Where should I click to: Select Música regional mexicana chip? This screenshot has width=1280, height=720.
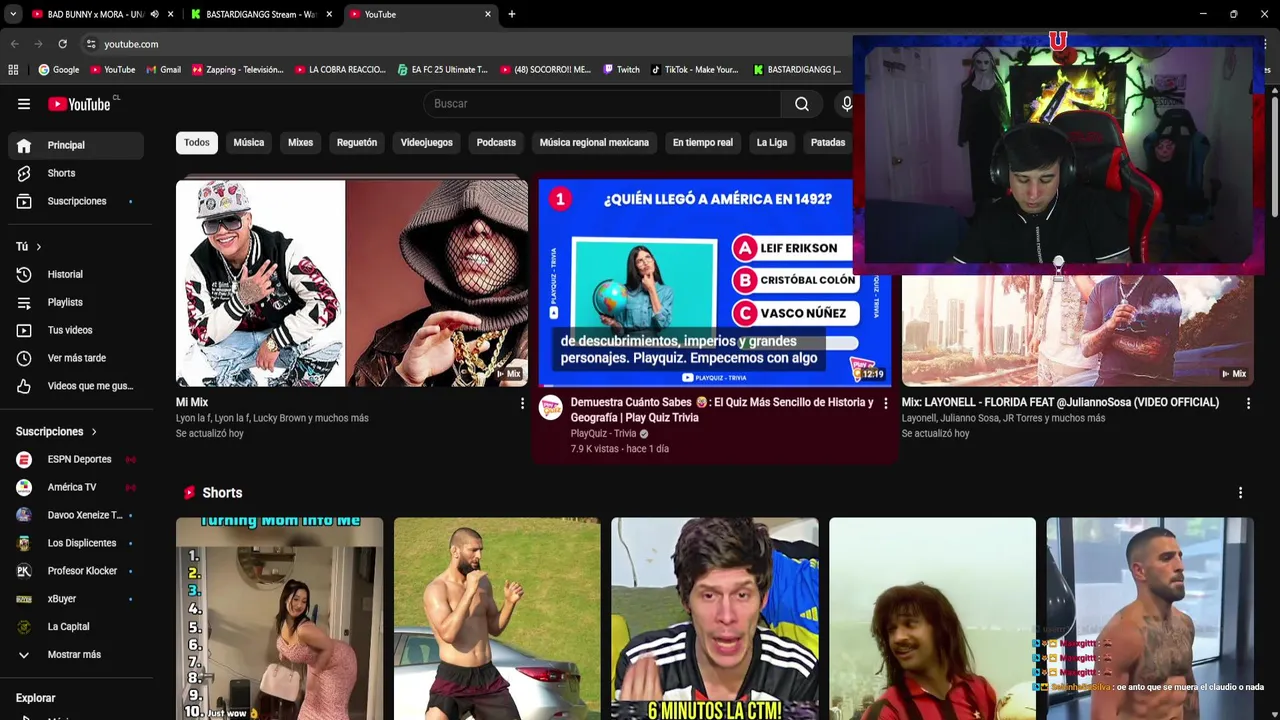pyautogui.click(x=594, y=142)
